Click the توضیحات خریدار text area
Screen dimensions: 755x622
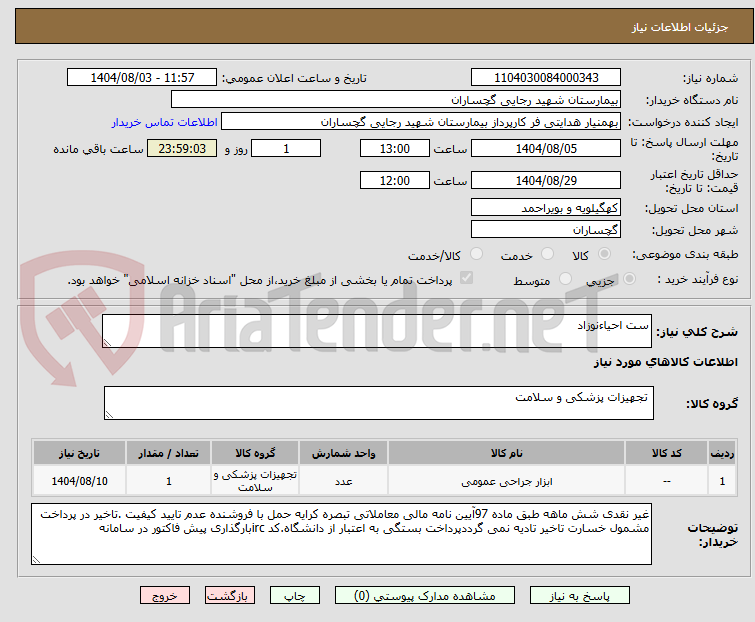(x=341, y=534)
